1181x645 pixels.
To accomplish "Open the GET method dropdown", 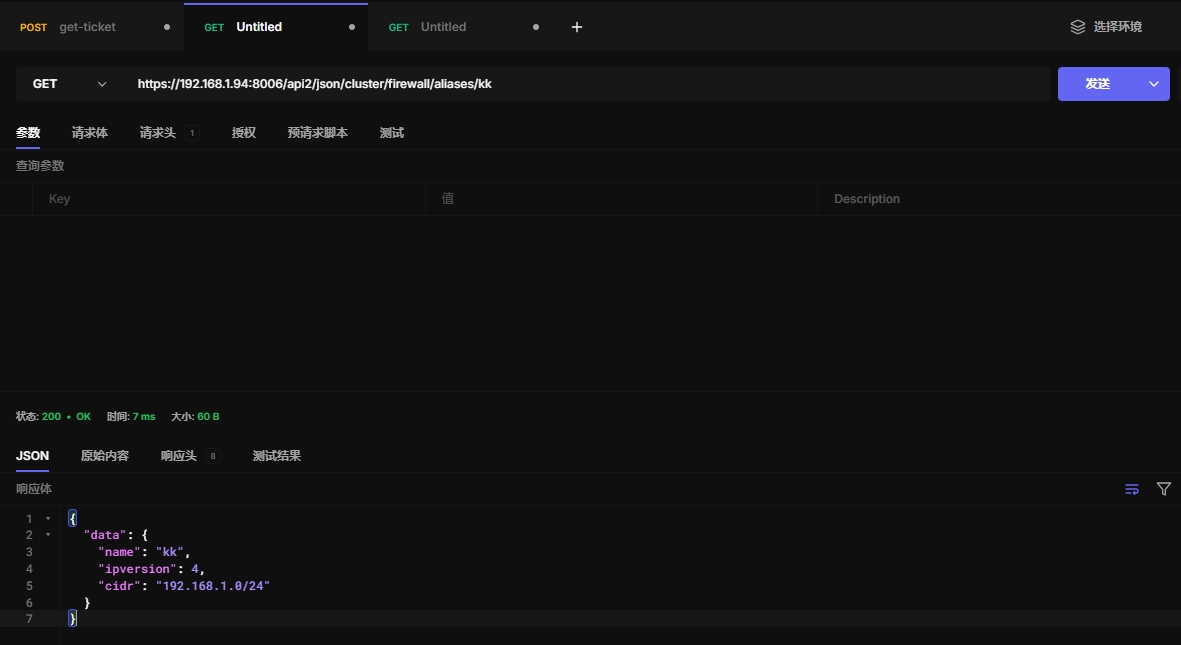I will [x=68, y=84].
